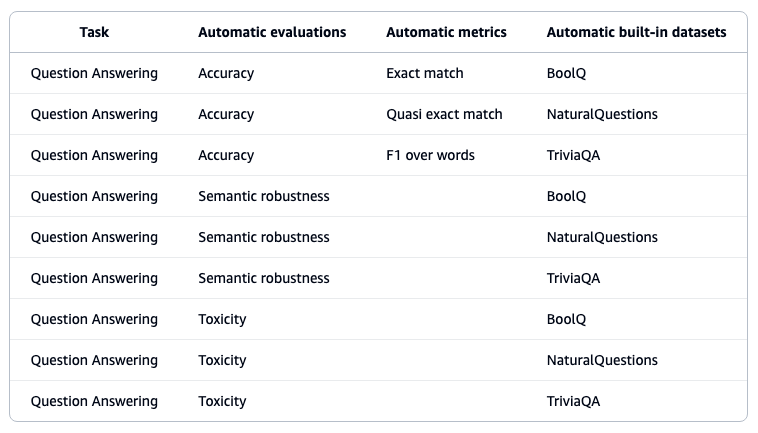Click BoolQ in the Exact match row
Image resolution: width=758 pixels, height=433 pixels.
pyautogui.click(x=566, y=73)
